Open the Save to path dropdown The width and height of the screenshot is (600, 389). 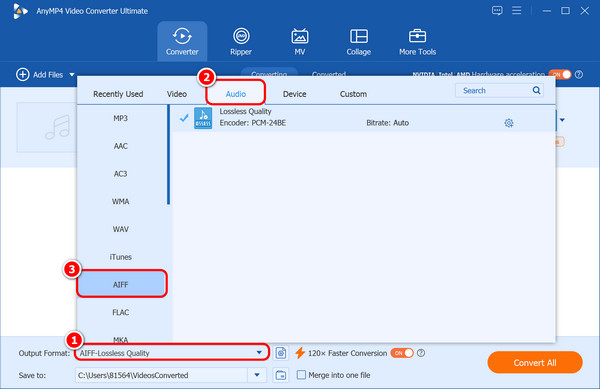tap(257, 375)
